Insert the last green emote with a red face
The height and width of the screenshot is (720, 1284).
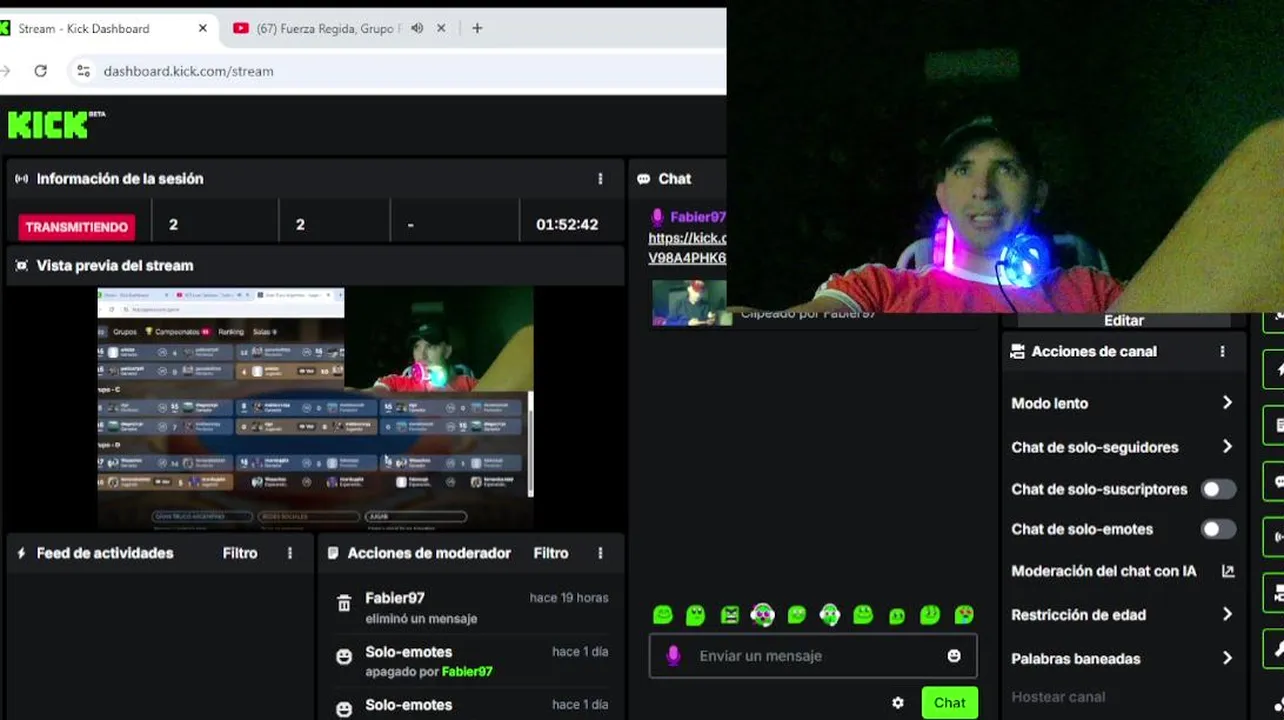click(x=964, y=615)
